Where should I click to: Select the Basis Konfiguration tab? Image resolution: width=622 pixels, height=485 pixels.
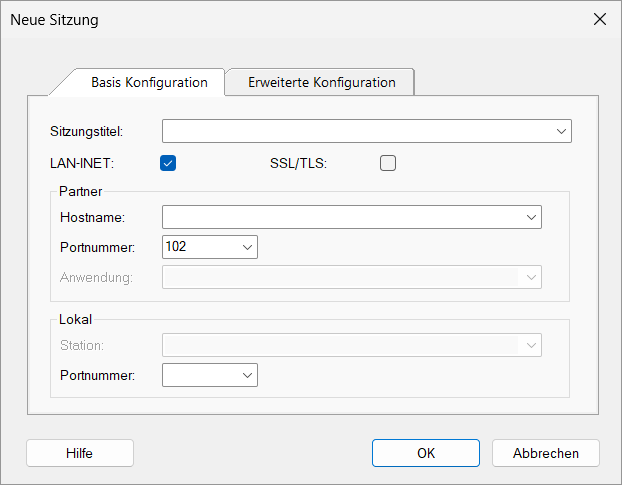pos(149,82)
